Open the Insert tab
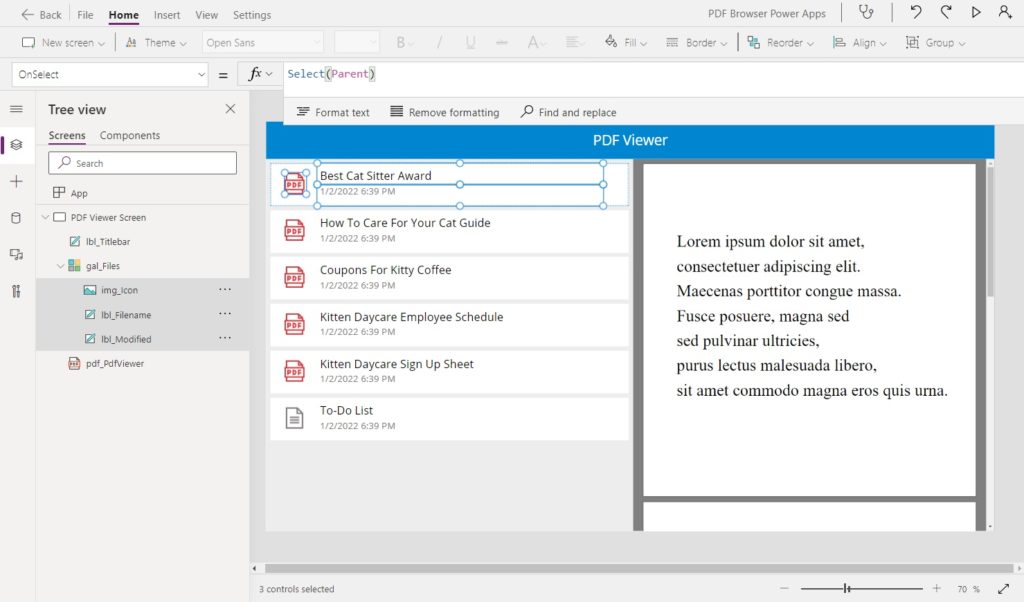Viewport: 1024px width, 602px height. tap(167, 14)
